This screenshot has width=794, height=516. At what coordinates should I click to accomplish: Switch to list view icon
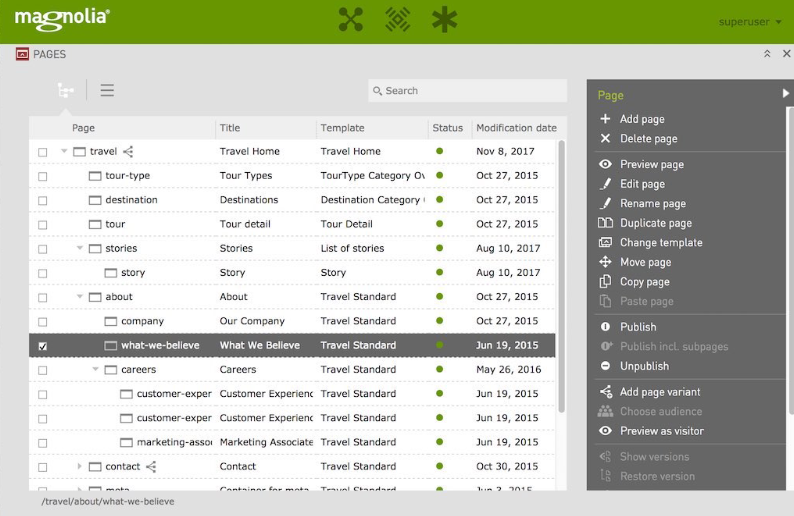click(x=107, y=91)
